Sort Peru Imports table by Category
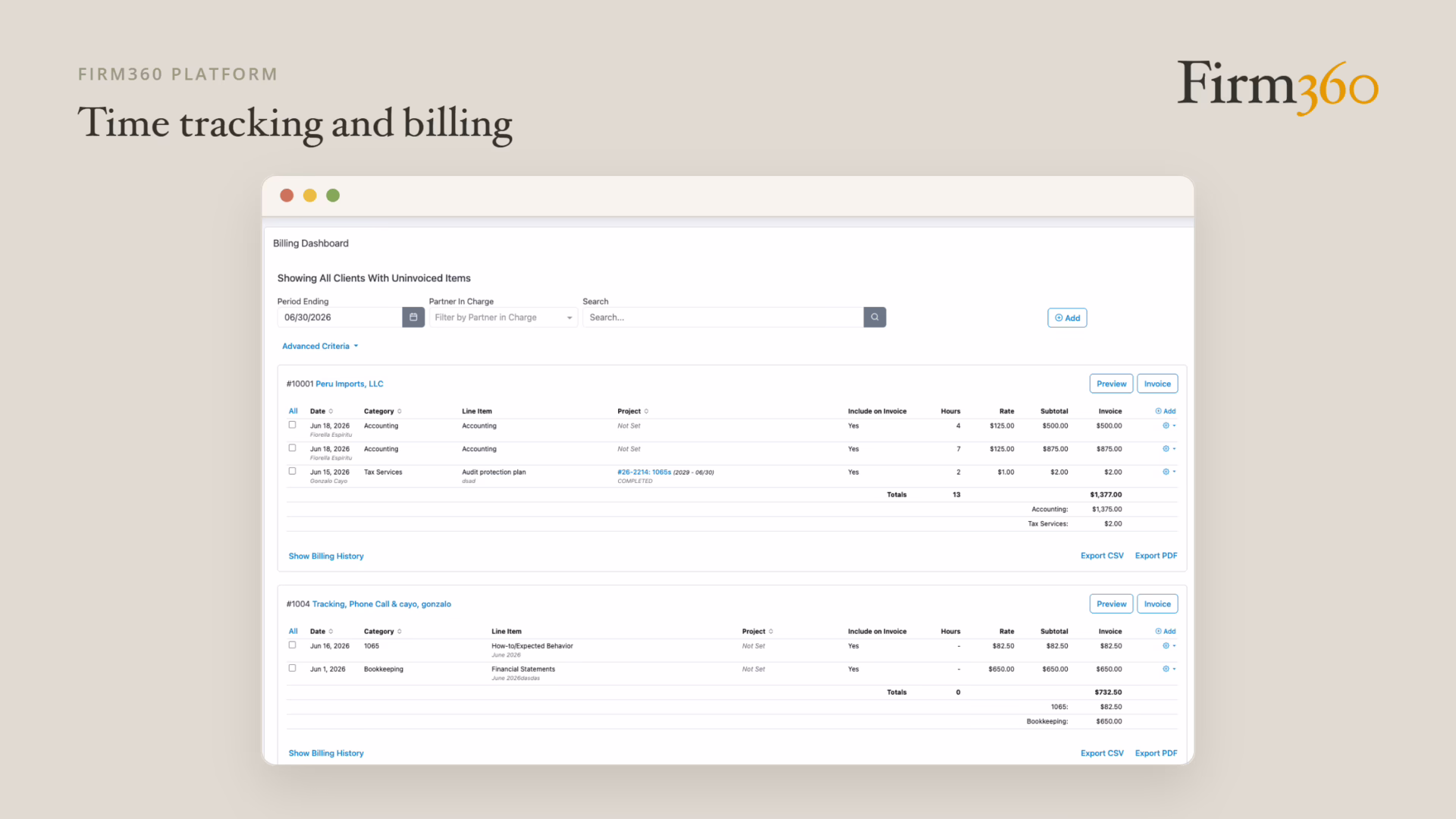Screen dimensions: 1456x819 (x=382, y=411)
